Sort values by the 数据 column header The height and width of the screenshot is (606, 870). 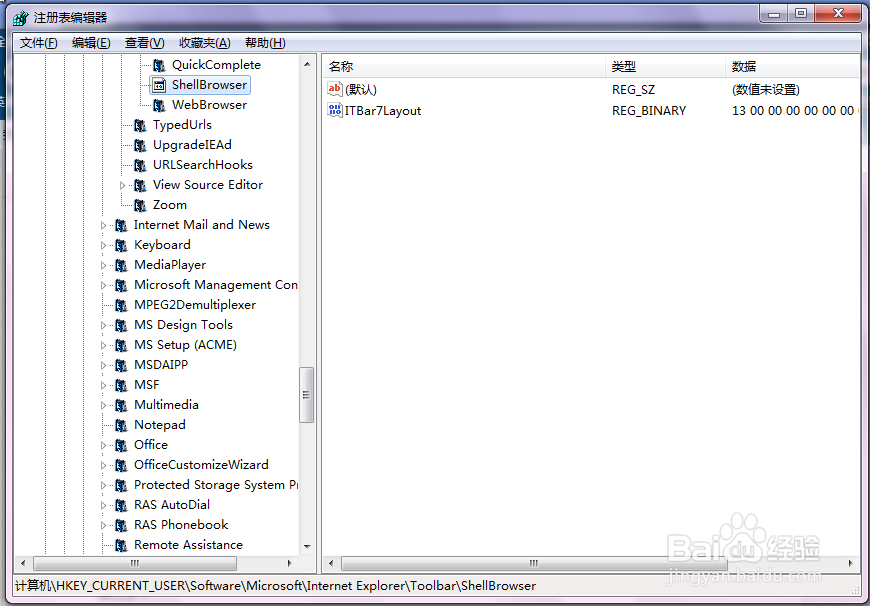pos(792,67)
